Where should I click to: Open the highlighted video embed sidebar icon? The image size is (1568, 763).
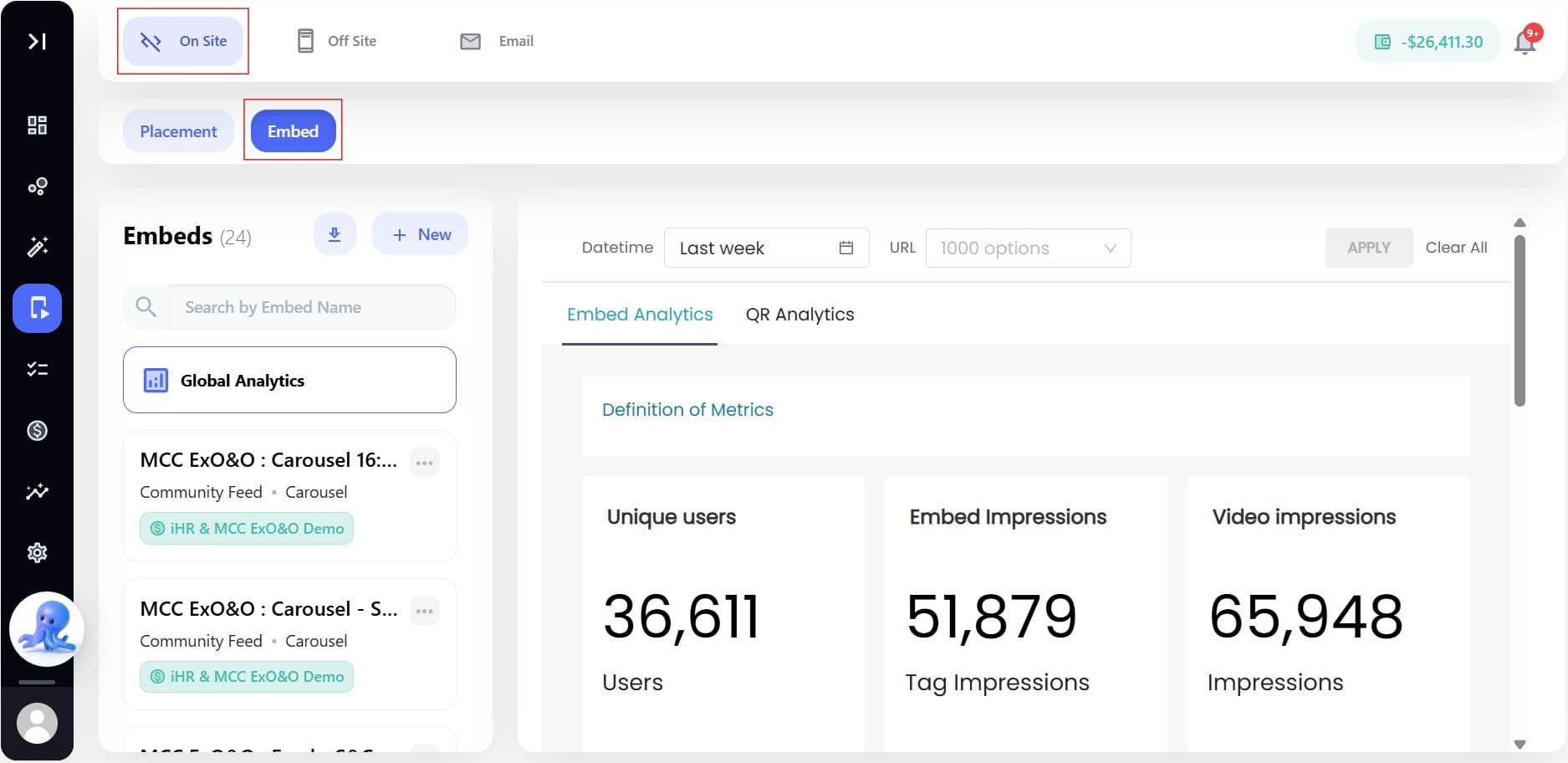click(x=37, y=308)
